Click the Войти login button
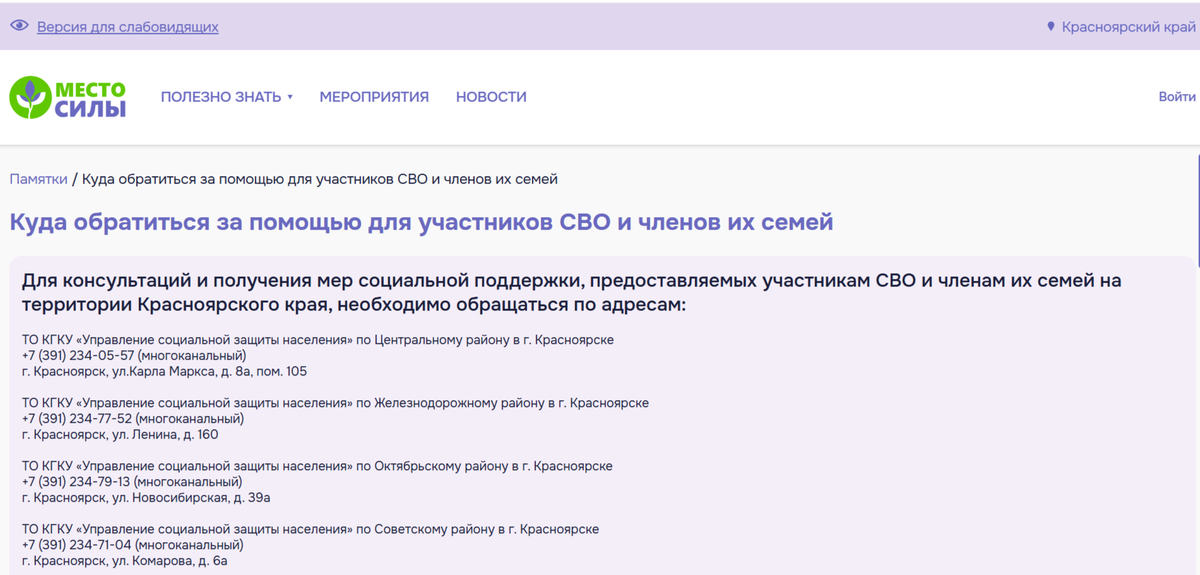The width and height of the screenshot is (1200, 575). pos(1177,97)
